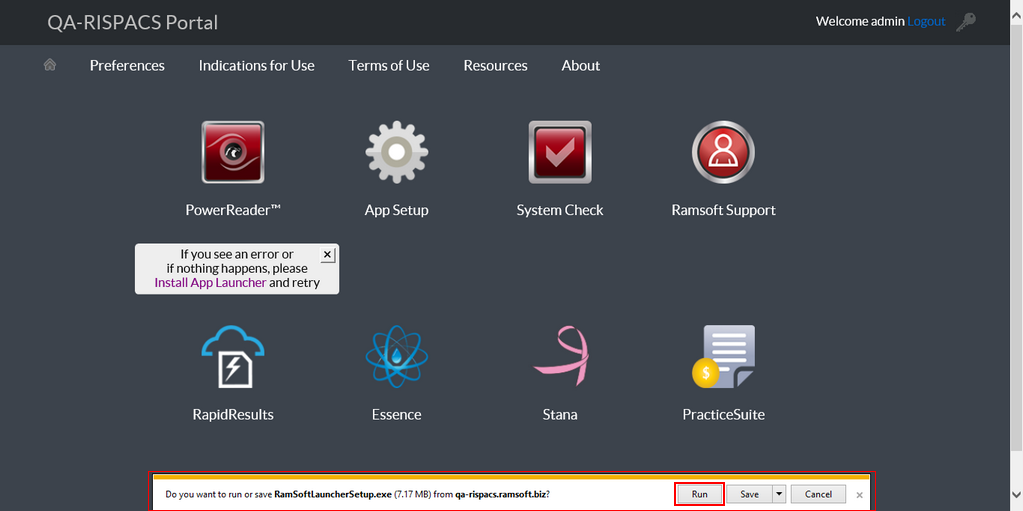Open the Preferences menu

coord(127,66)
